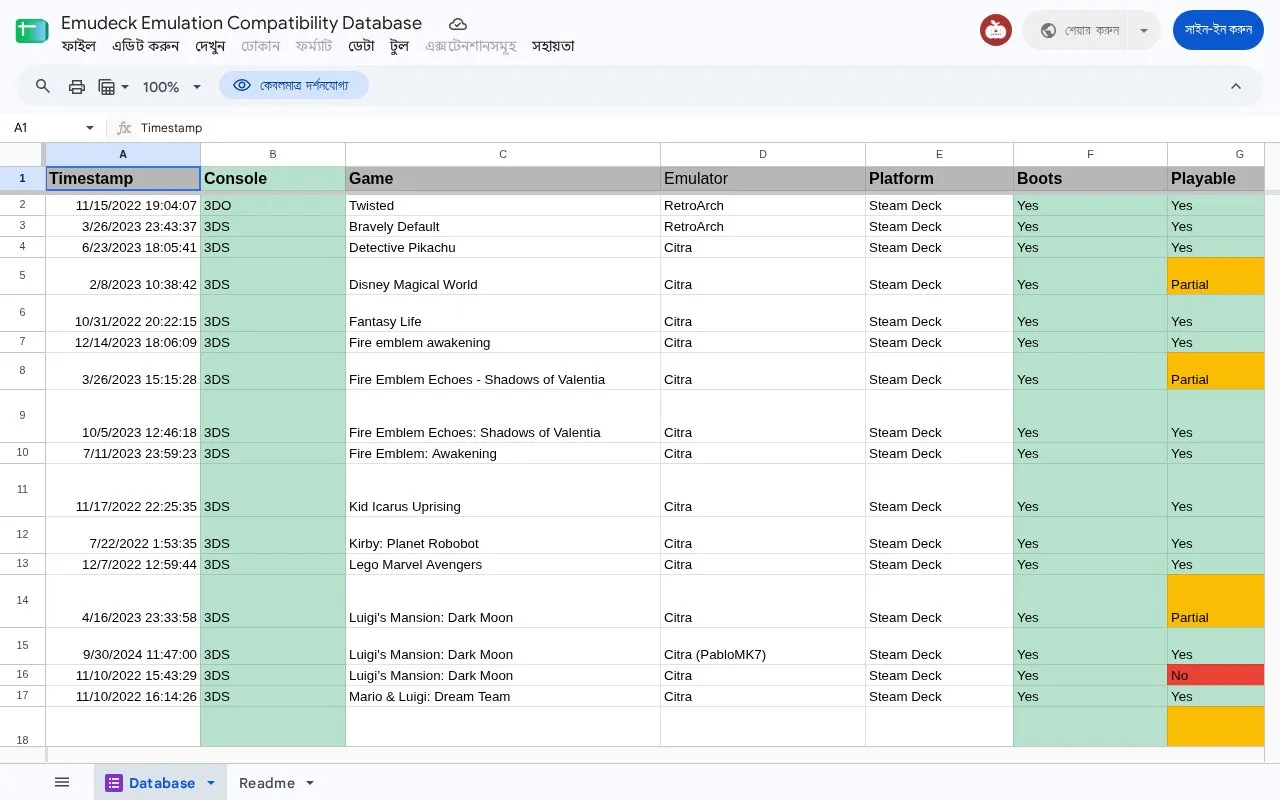
Task: Click the print icon
Action: 77,86
